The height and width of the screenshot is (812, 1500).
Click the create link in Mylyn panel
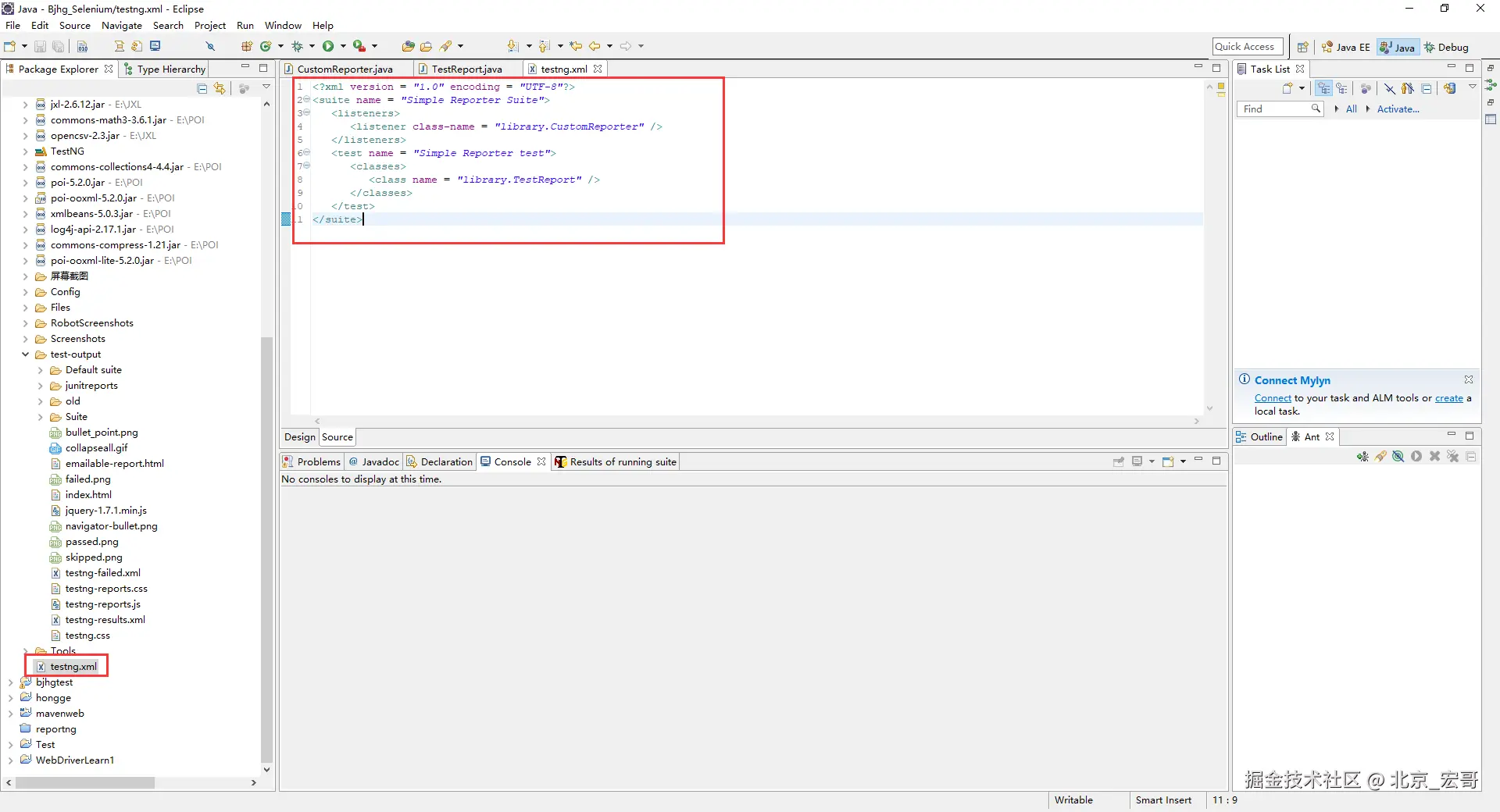1449,398
